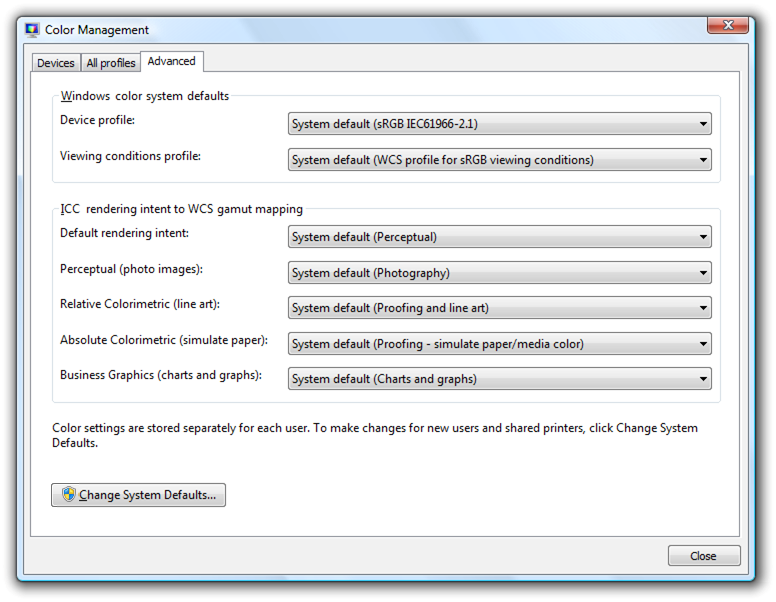Open the All profiles tab
The image size is (776, 602).
tap(110, 63)
